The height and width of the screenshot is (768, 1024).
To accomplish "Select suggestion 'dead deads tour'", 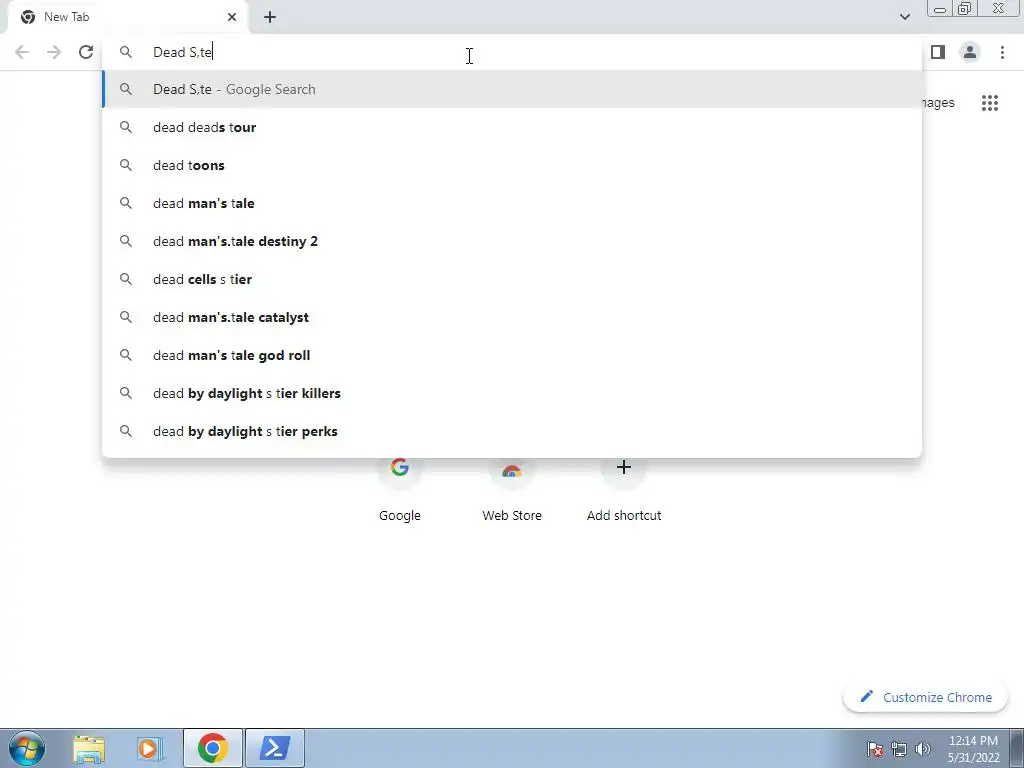I will tap(512, 127).
